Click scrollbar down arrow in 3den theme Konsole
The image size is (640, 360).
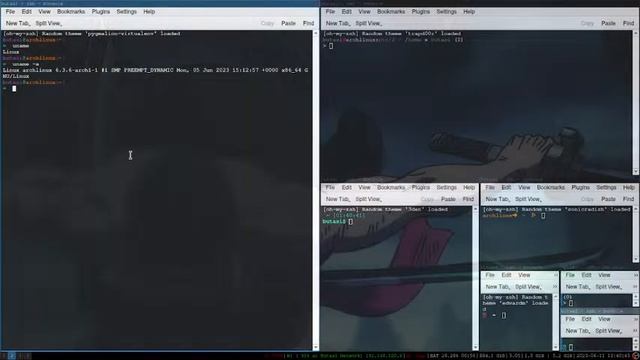475,347
